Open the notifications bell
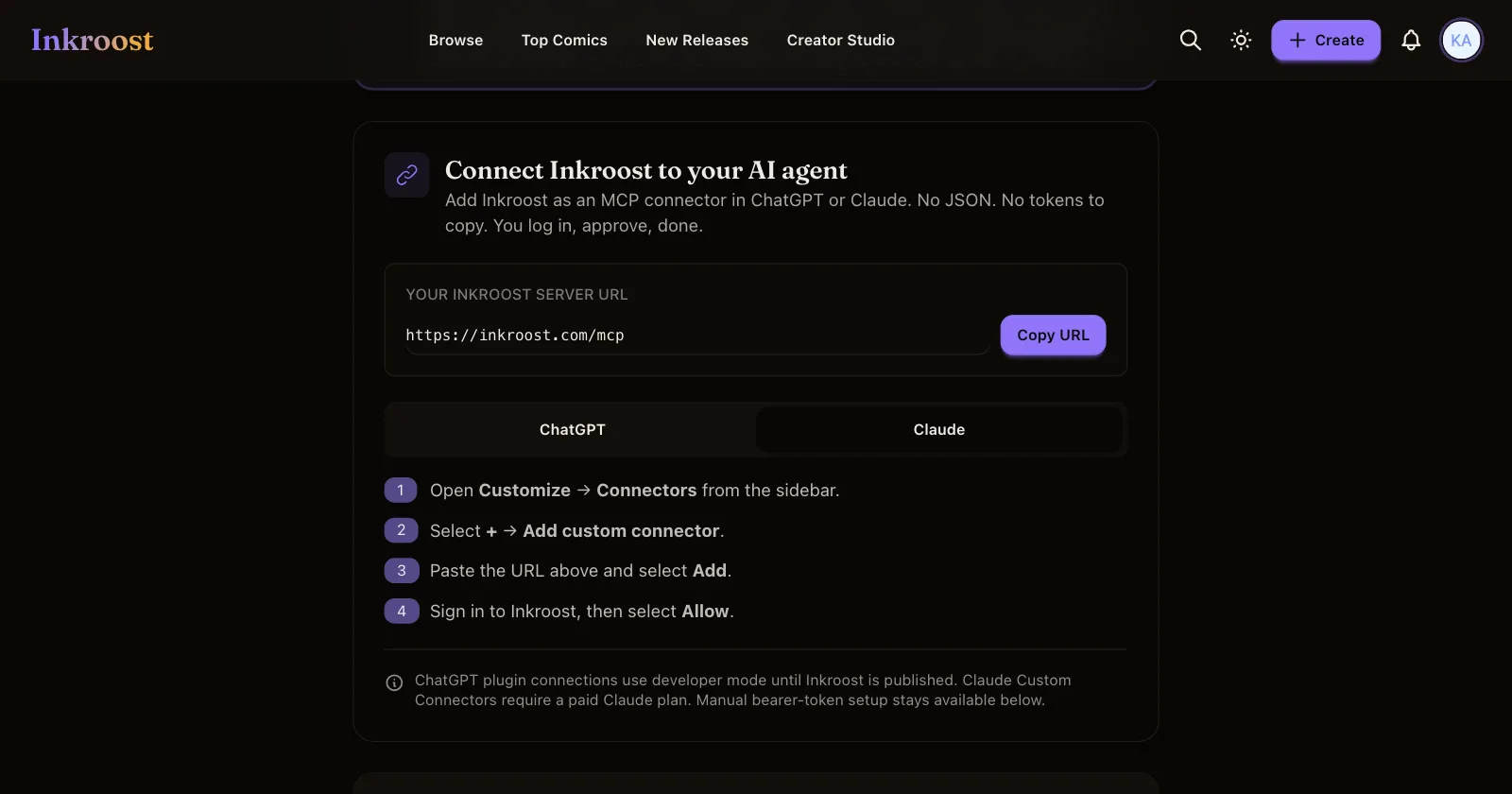 coord(1411,40)
